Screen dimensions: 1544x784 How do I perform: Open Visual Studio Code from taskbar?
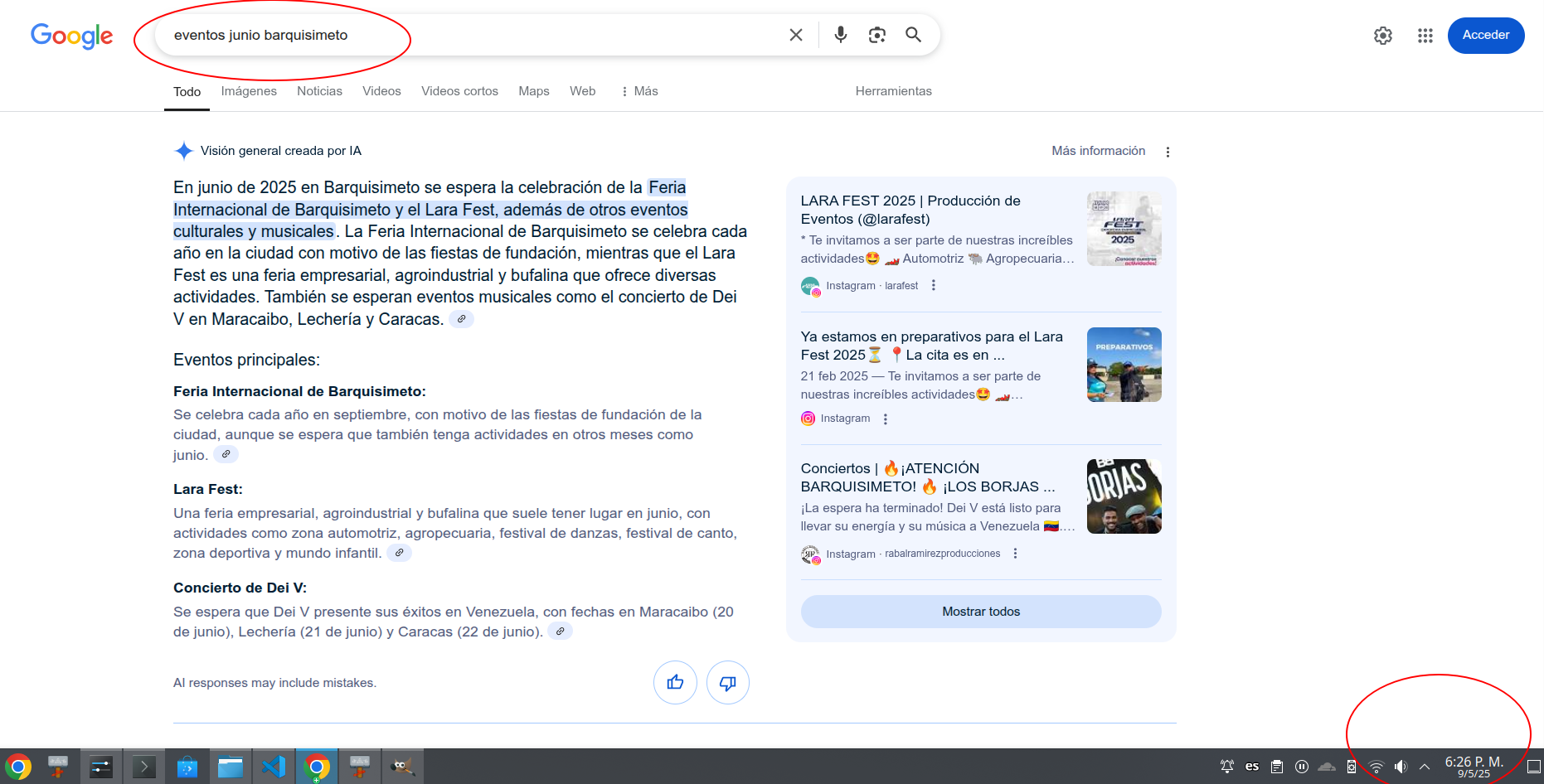click(273, 767)
